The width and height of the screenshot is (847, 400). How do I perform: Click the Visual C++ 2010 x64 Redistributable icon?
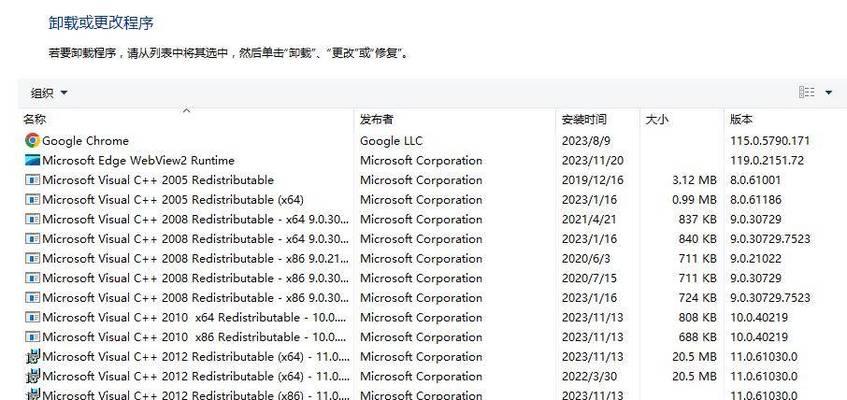(32, 317)
